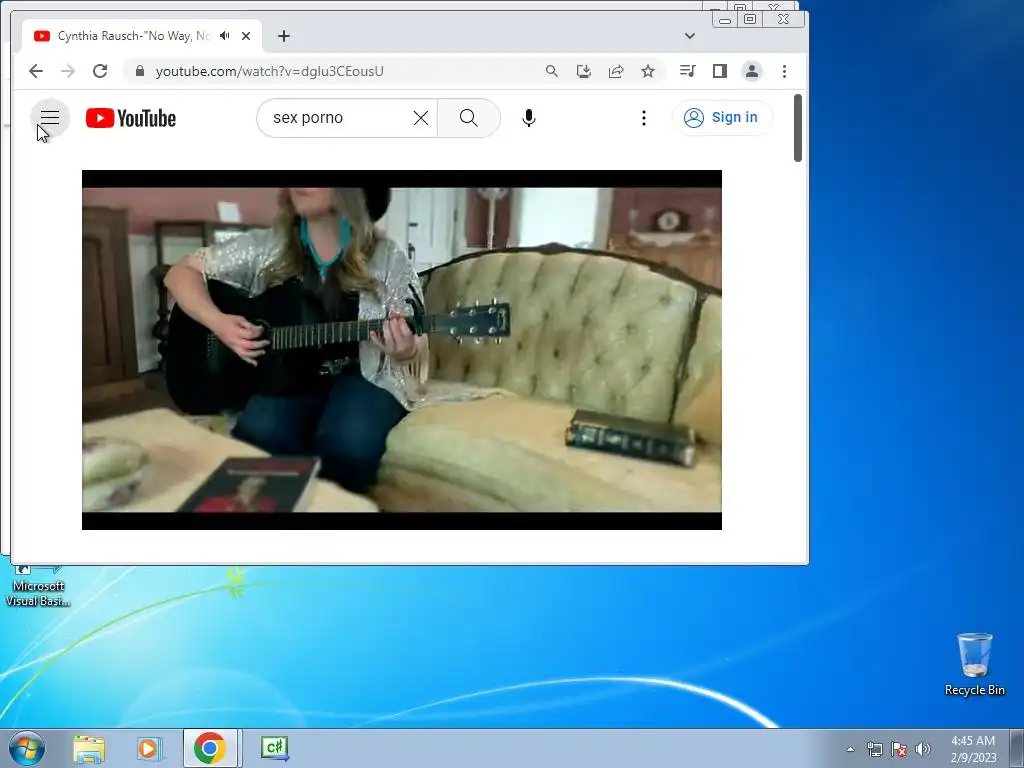
Task: Show hidden system tray icons
Action: coord(850,749)
